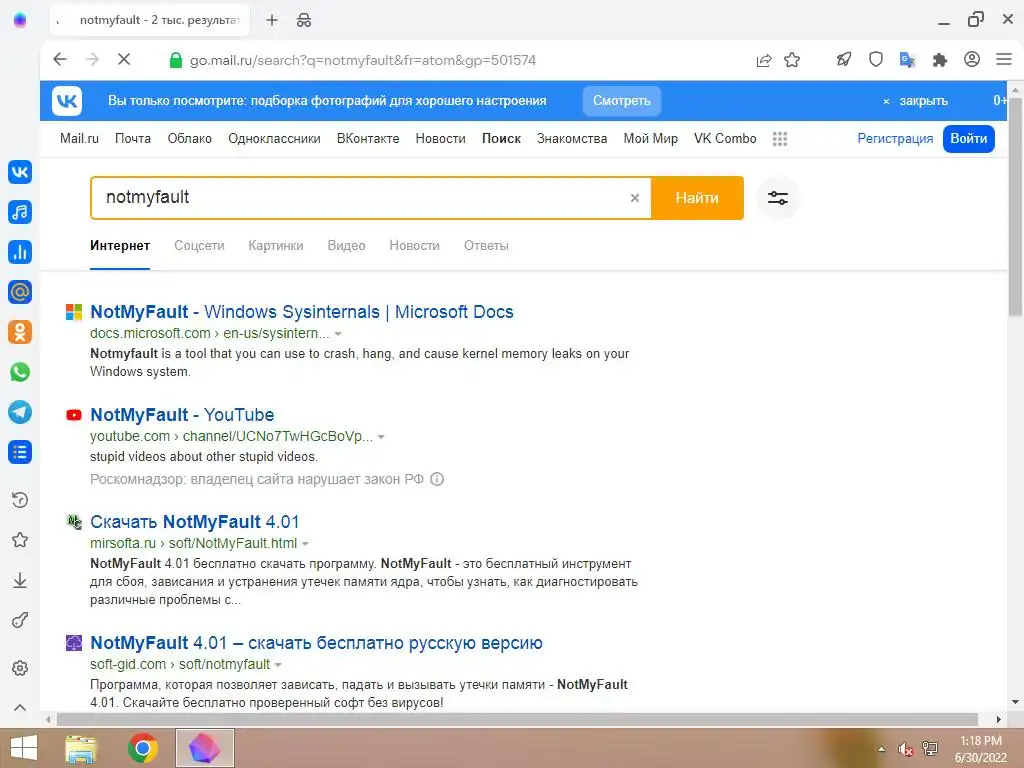The height and width of the screenshot is (768, 1024).
Task: Open Одноклассники in portal menu
Action: click(x=274, y=138)
